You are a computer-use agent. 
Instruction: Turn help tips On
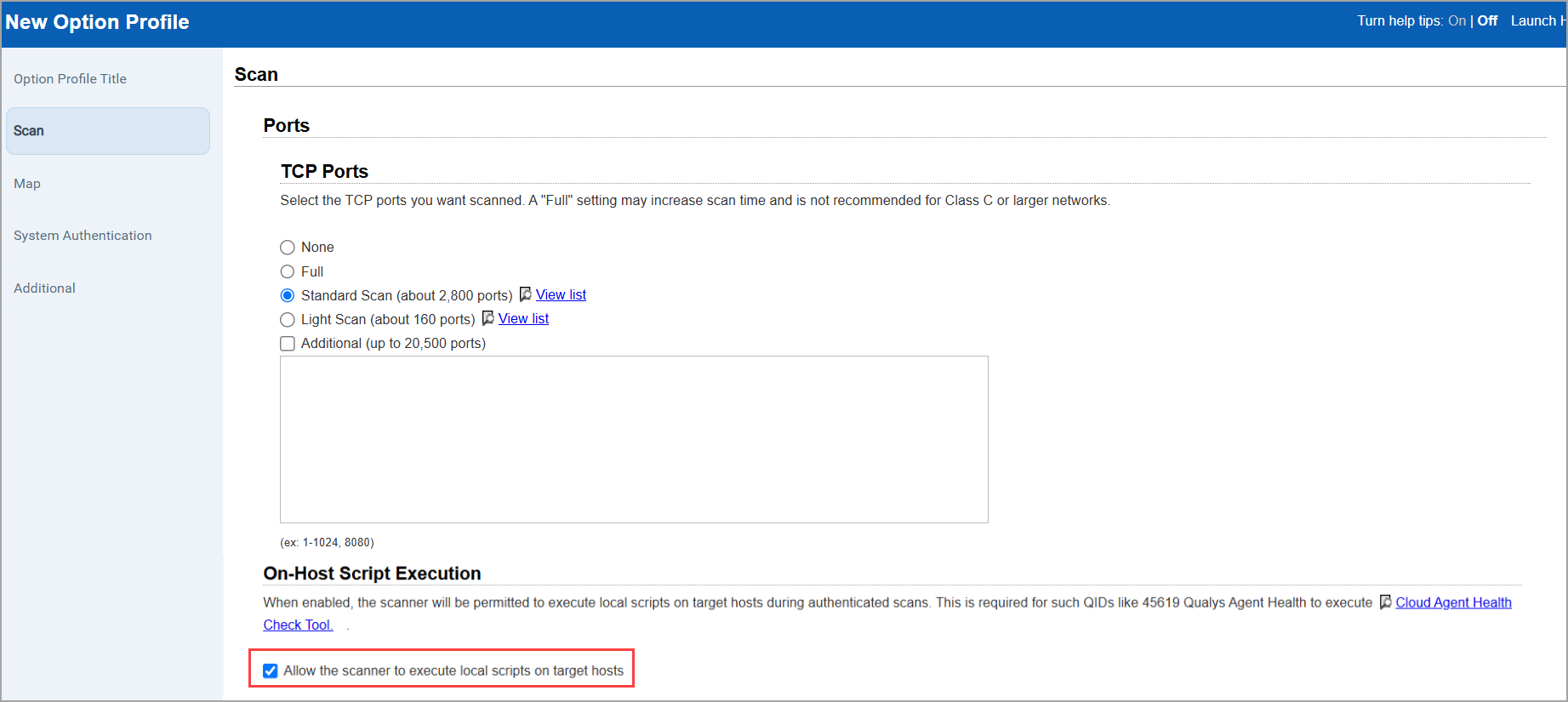click(x=1457, y=20)
